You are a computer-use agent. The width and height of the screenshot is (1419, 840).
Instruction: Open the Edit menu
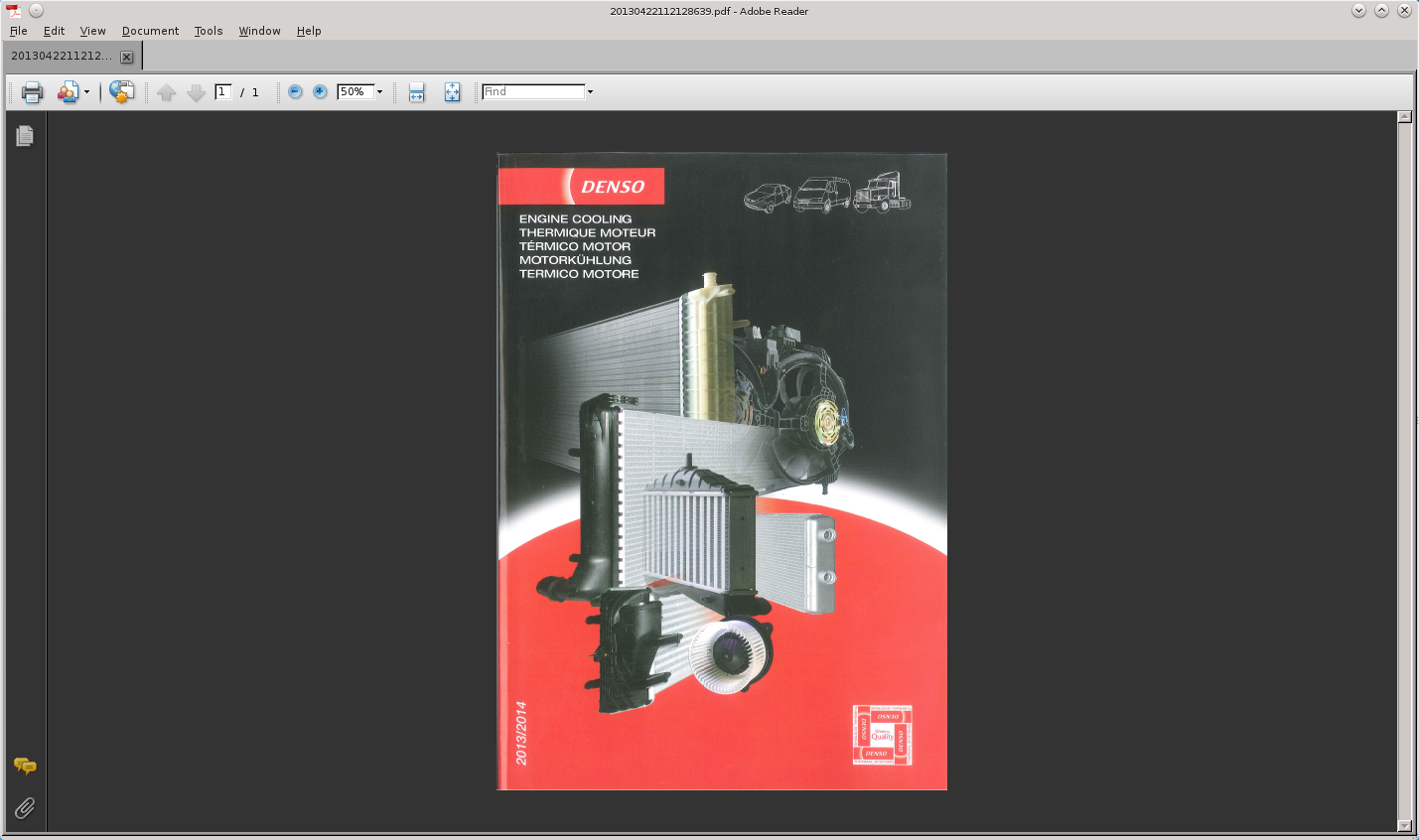click(54, 31)
